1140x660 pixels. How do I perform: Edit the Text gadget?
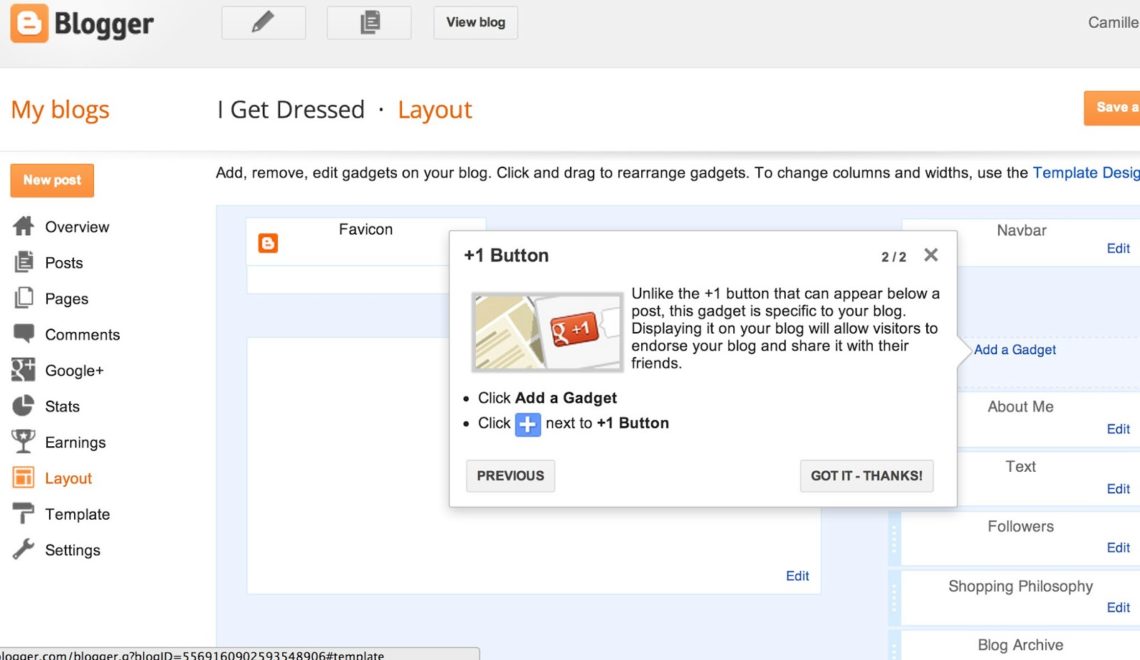point(1118,488)
